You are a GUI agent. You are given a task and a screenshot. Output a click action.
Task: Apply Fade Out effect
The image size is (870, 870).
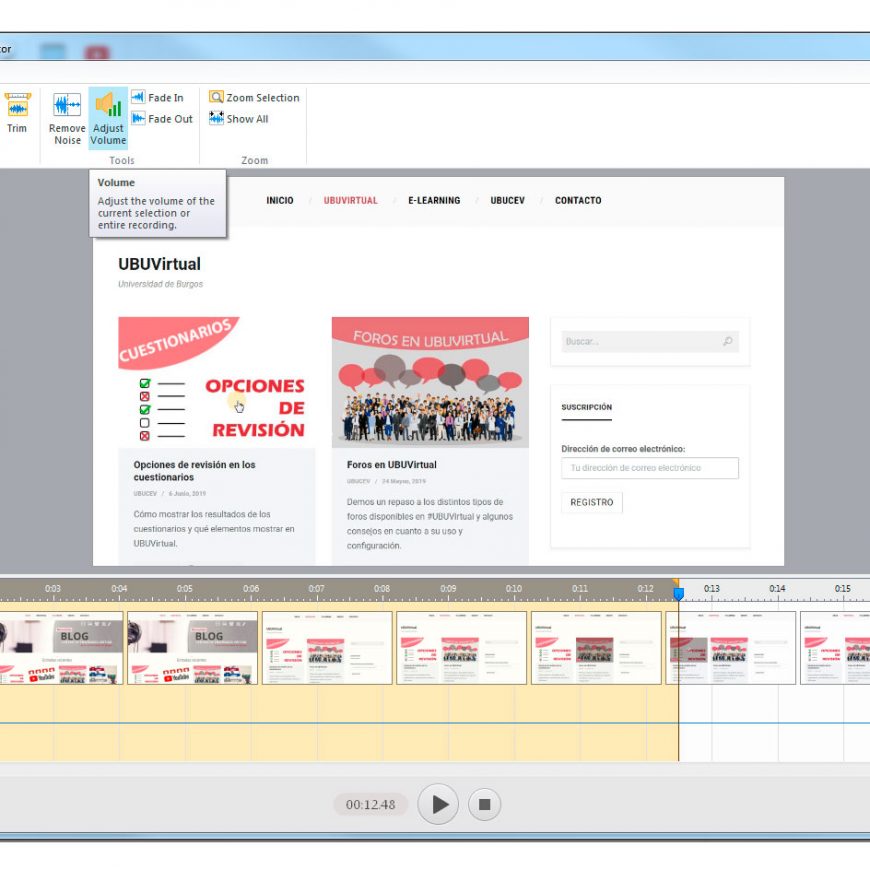click(162, 119)
